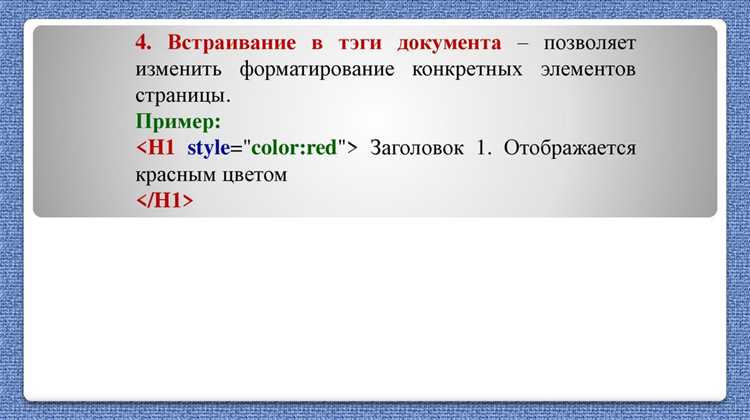Click the text "Заголовок 1."
Viewport: 750px width, 420px height.
(x=430, y=148)
